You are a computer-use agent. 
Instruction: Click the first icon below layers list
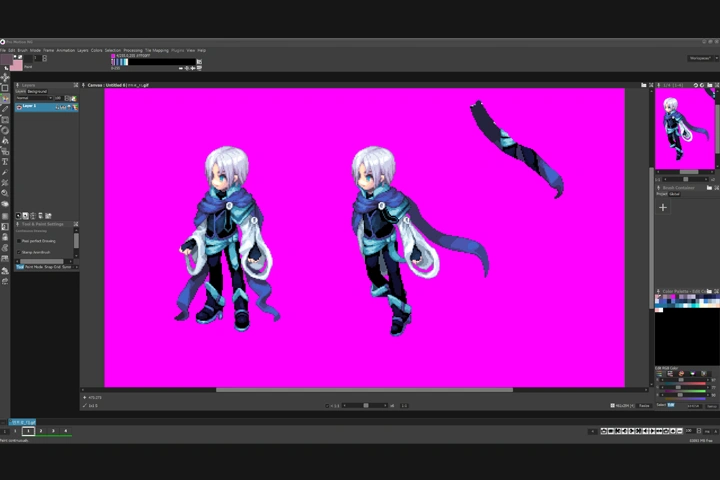pos(18,215)
